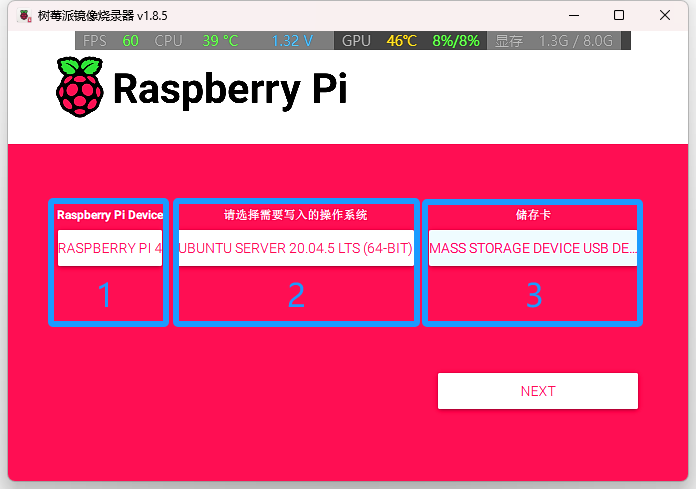
Task: Click the '储存卡' label
Action: [x=533, y=215]
